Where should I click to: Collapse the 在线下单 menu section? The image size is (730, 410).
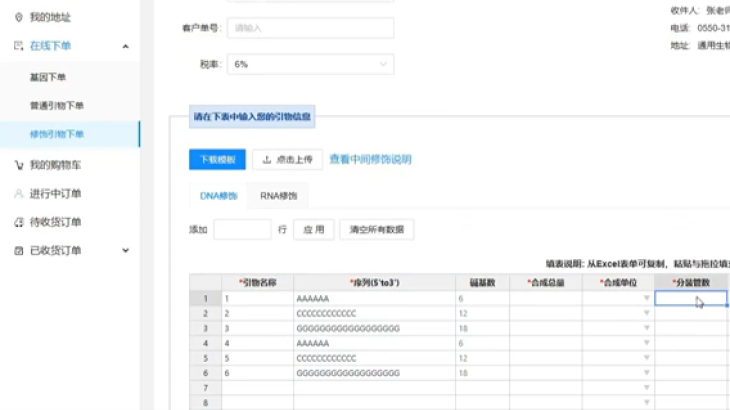pyautogui.click(x=125, y=46)
